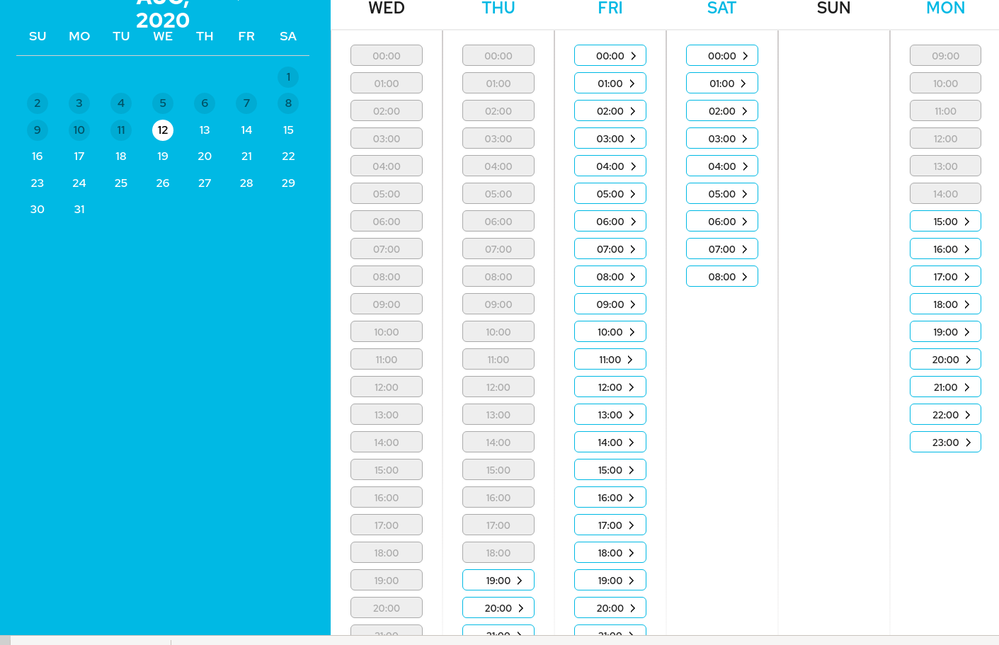999x645 pixels.
Task: Click the SAT day column header
Action: 721,9
